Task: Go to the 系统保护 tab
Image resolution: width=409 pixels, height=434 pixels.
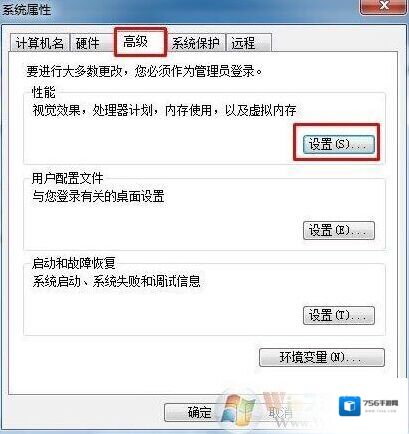Action: pyautogui.click(x=196, y=43)
